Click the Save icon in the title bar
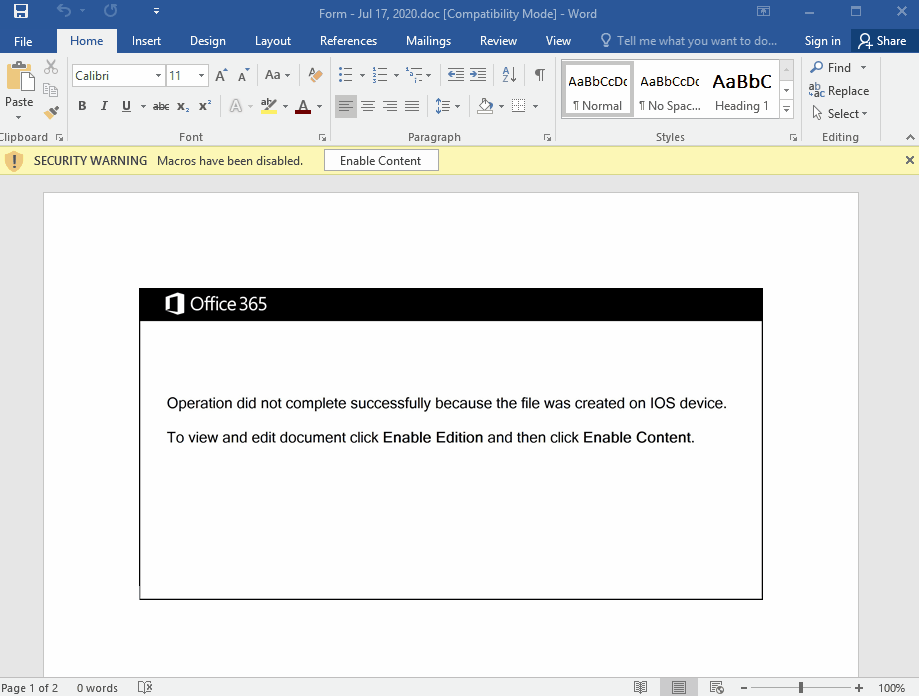Viewport: 919px width, 696px height. pos(21,11)
